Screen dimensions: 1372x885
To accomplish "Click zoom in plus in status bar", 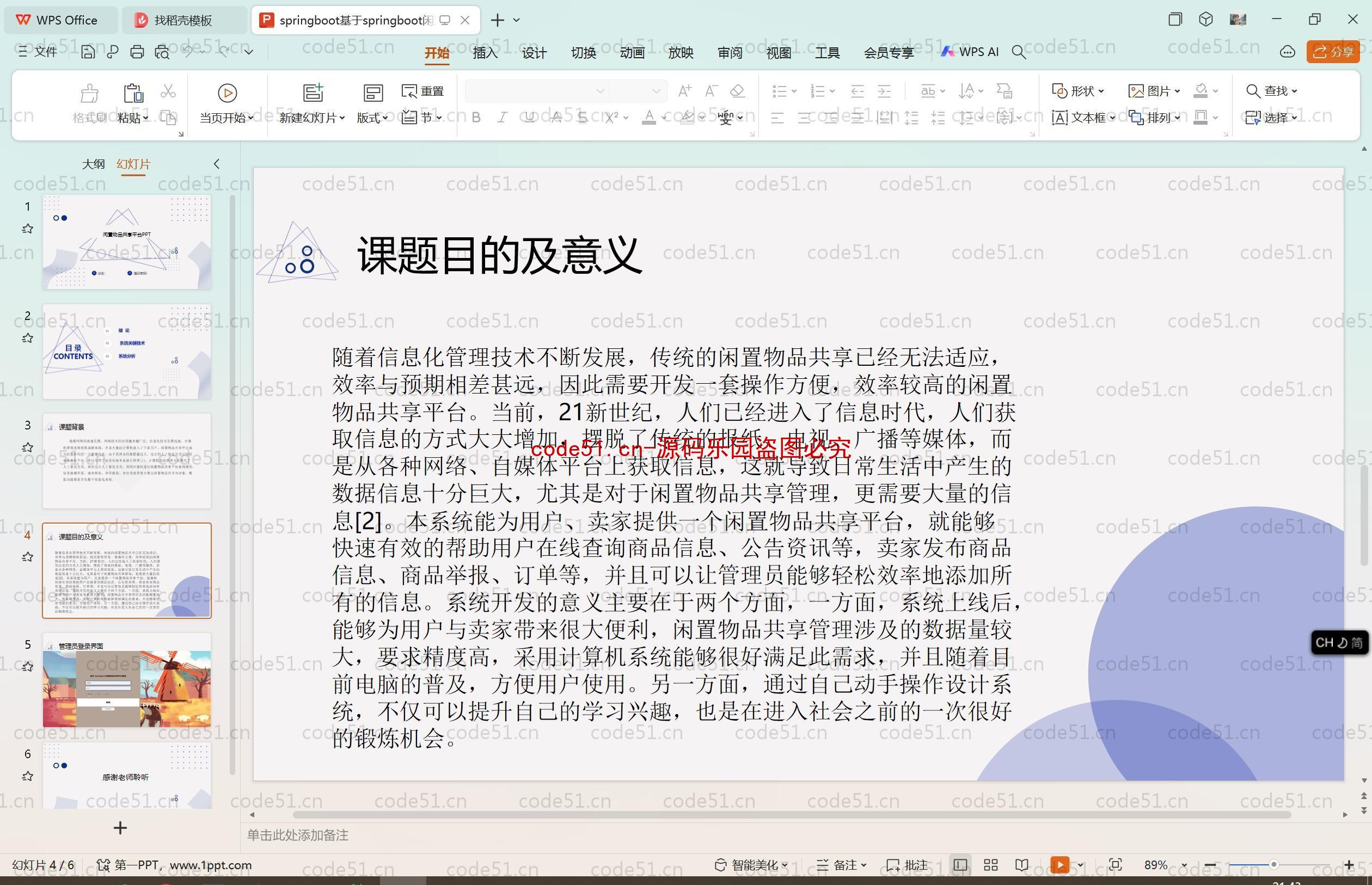I will (x=1350, y=865).
